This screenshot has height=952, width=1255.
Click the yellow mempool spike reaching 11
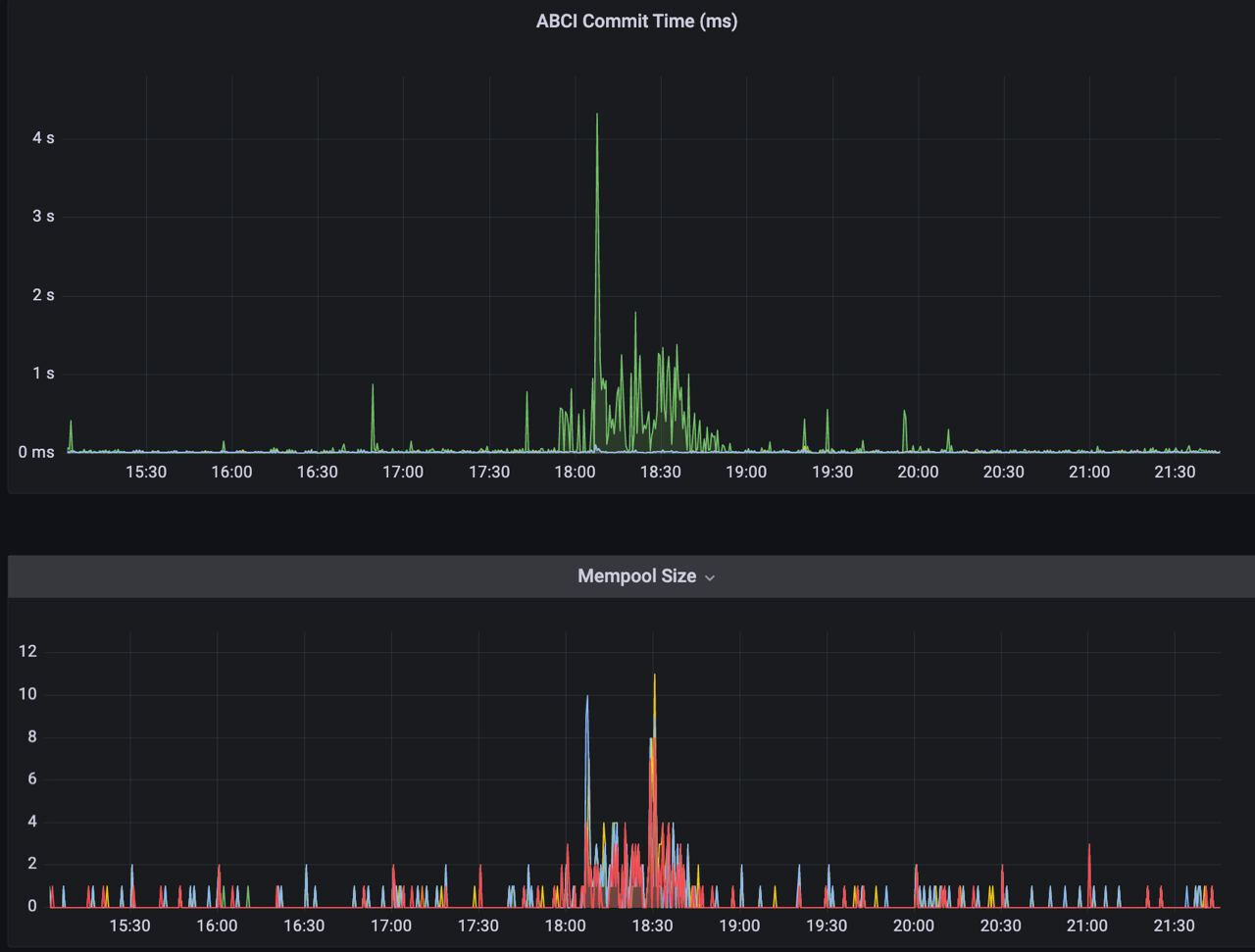654,676
